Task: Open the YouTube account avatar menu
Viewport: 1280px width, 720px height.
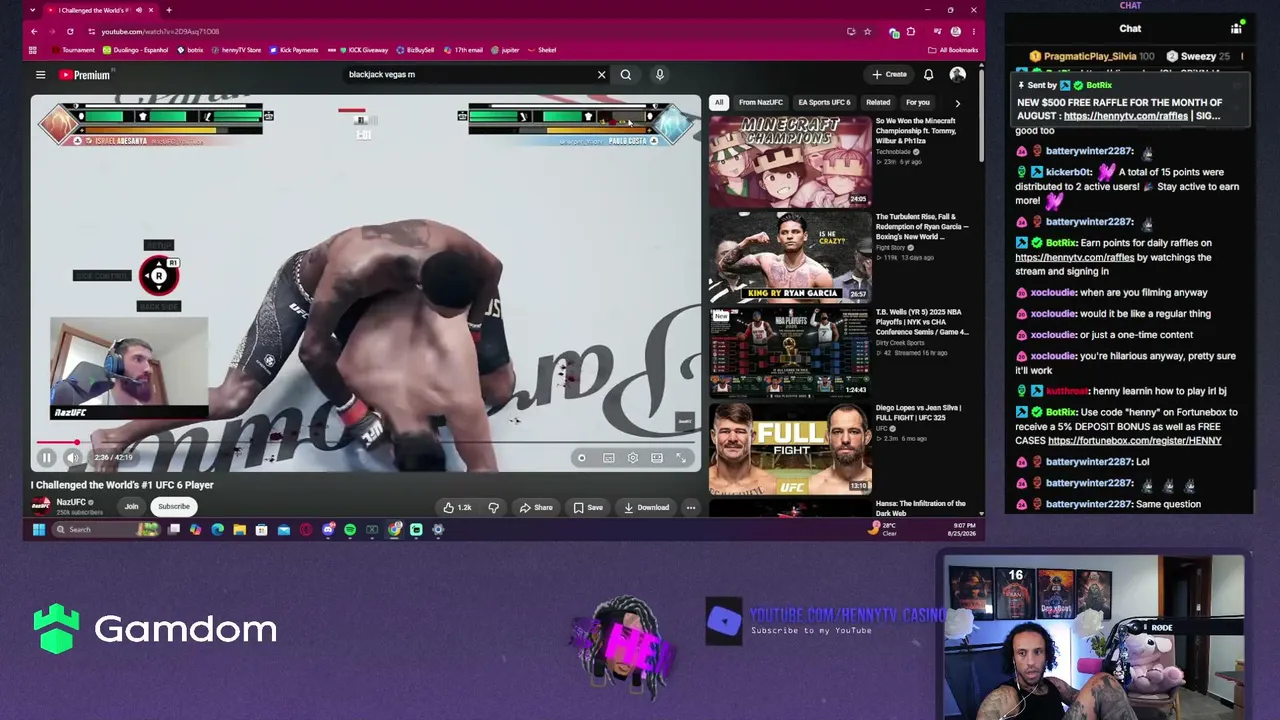Action: [957, 74]
